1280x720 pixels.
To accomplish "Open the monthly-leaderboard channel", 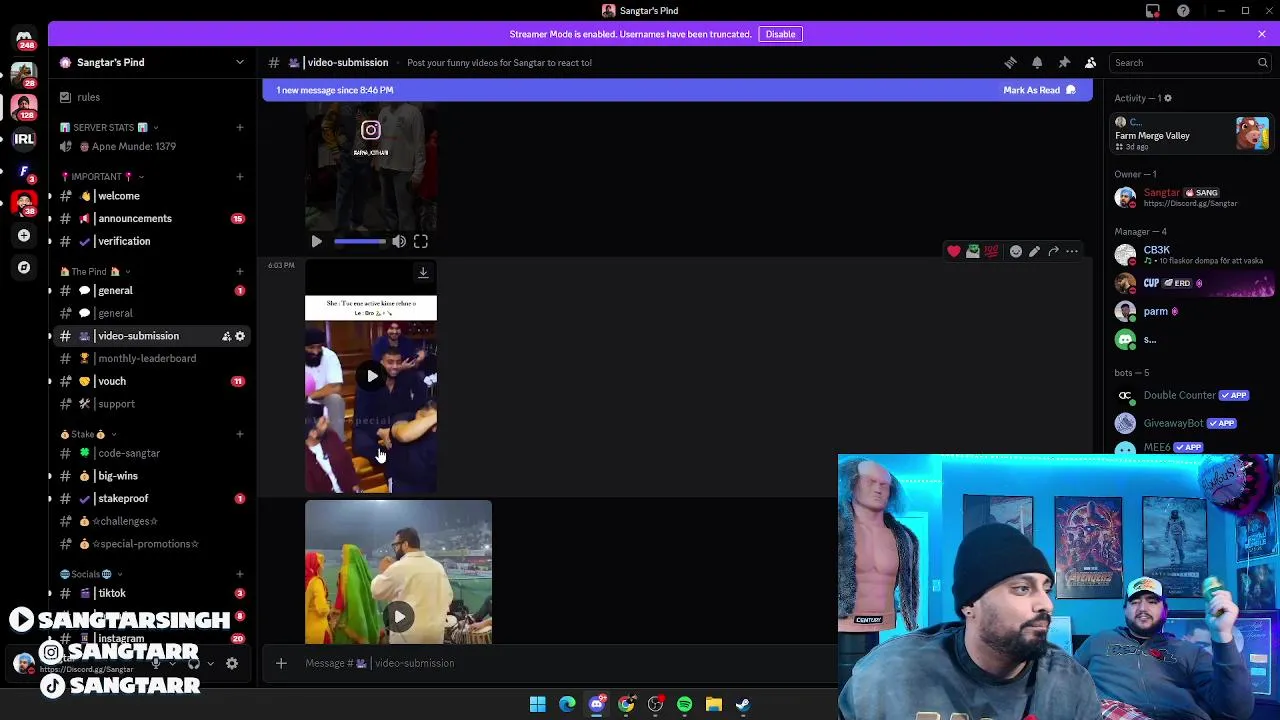I will click(150, 358).
